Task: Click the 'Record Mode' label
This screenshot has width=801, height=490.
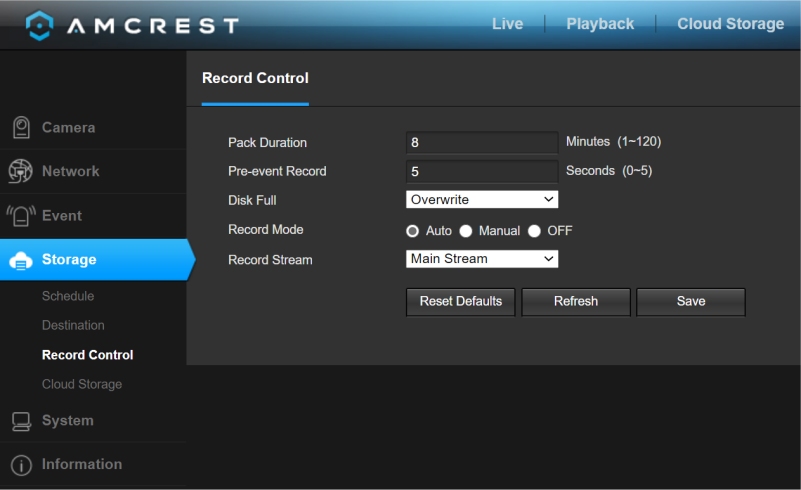Action: coord(266,230)
